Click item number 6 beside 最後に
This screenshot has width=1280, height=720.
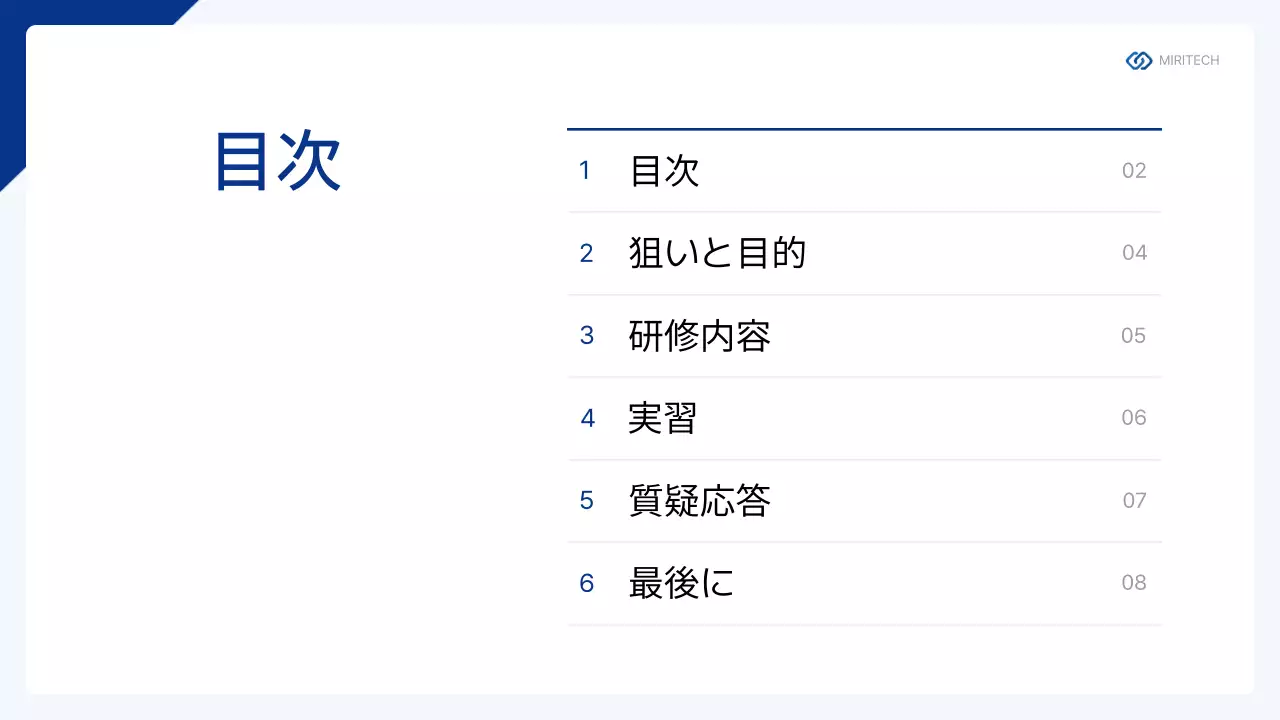[x=587, y=584]
